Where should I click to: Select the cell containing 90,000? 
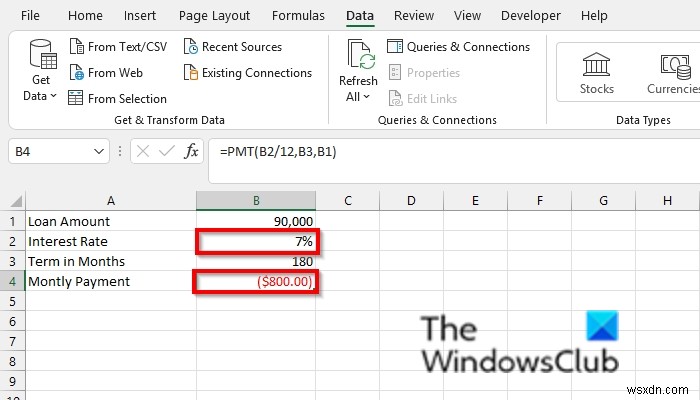[x=256, y=221]
